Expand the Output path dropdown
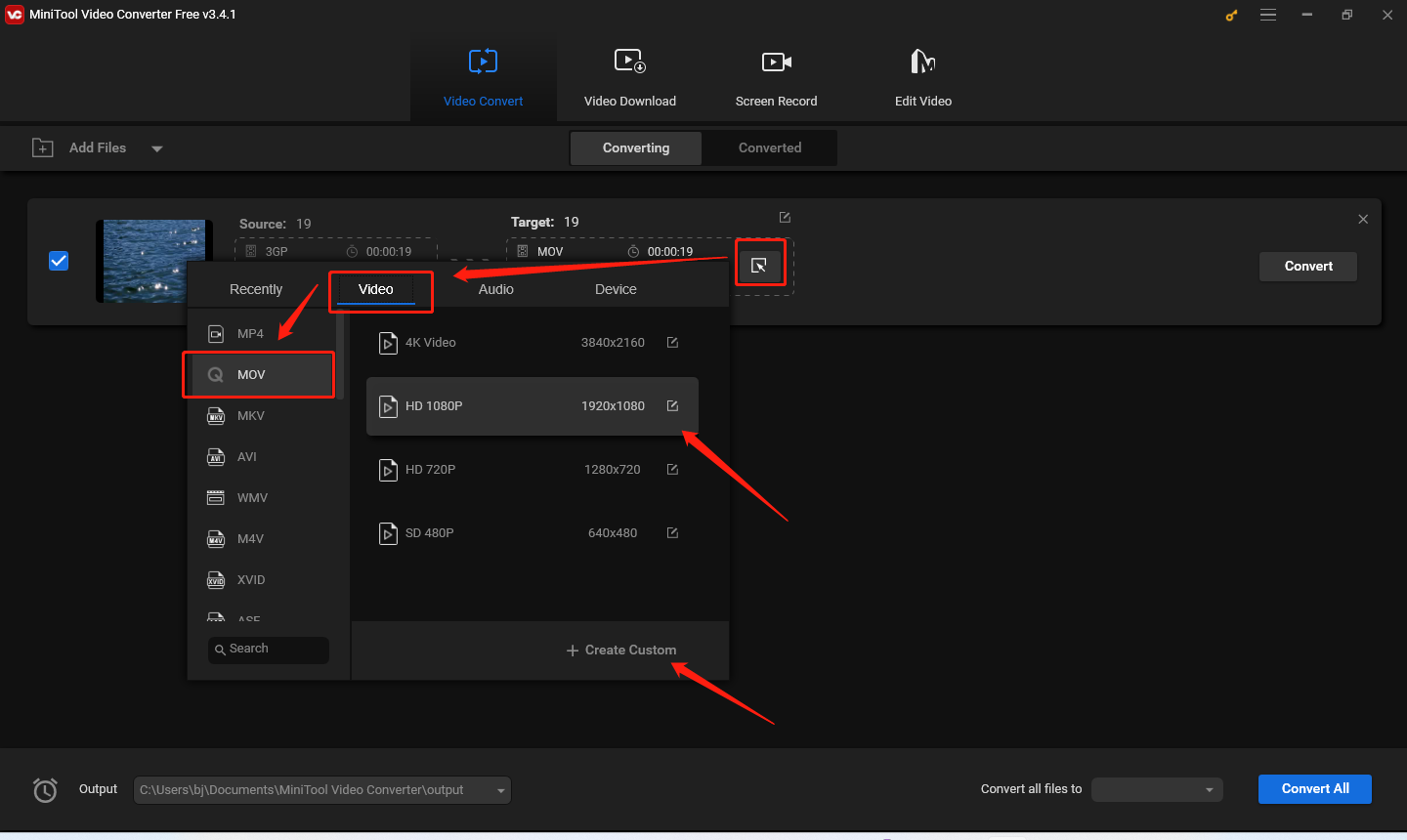 coord(501,790)
